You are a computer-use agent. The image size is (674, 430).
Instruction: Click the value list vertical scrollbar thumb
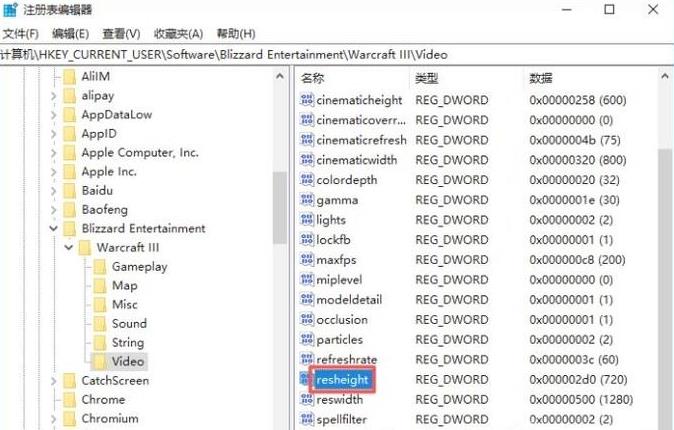click(665, 288)
